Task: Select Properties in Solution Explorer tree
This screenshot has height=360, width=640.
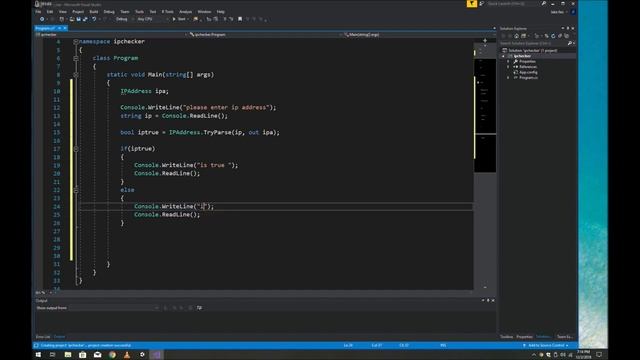Action: tap(527, 61)
